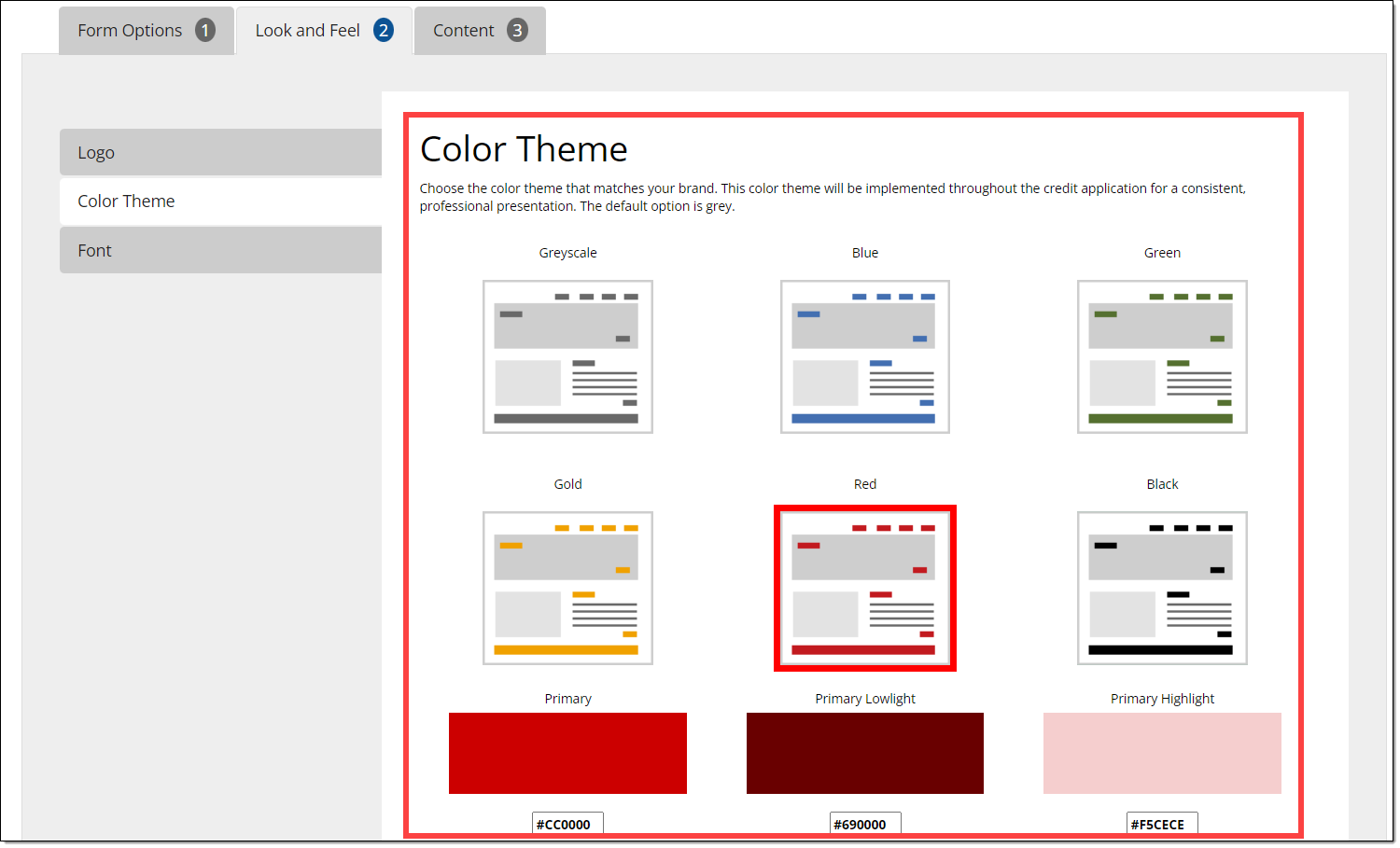The image size is (1400, 848).
Task: Open the Form Options tab
Action: [130, 31]
